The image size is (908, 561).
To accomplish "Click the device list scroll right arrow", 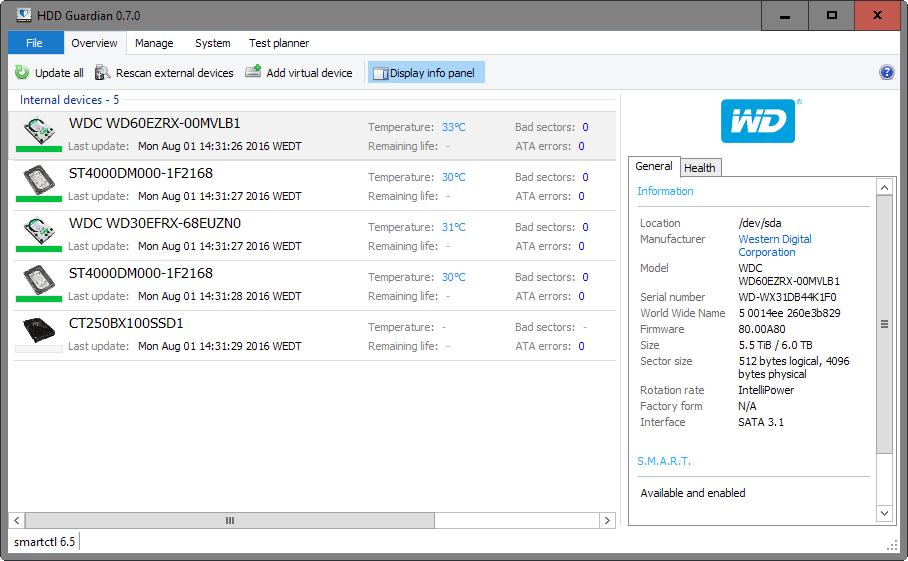I will pyautogui.click(x=607, y=520).
